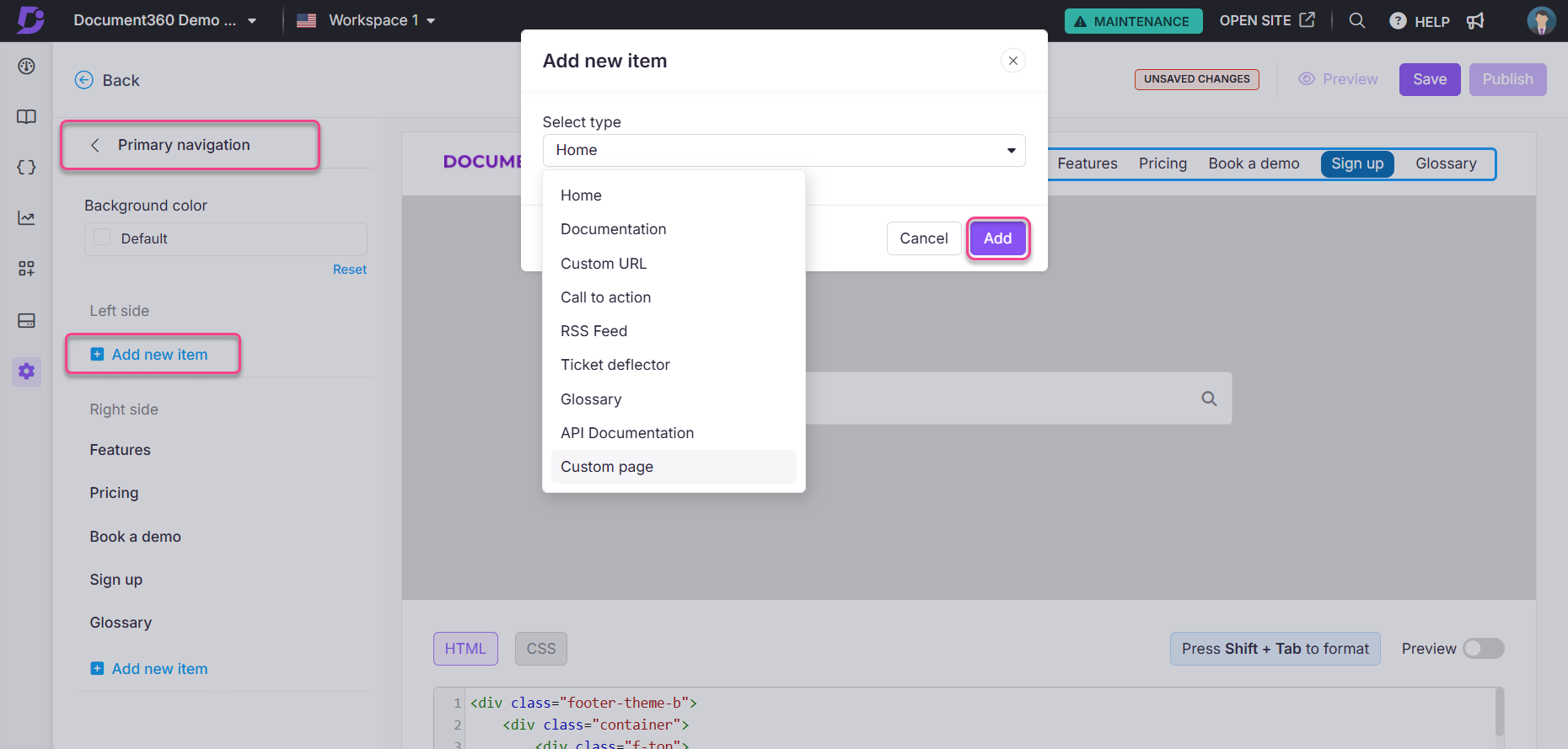Click the MAINTENANCE status badge
Viewport: 1568px width, 749px height.
tap(1133, 21)
